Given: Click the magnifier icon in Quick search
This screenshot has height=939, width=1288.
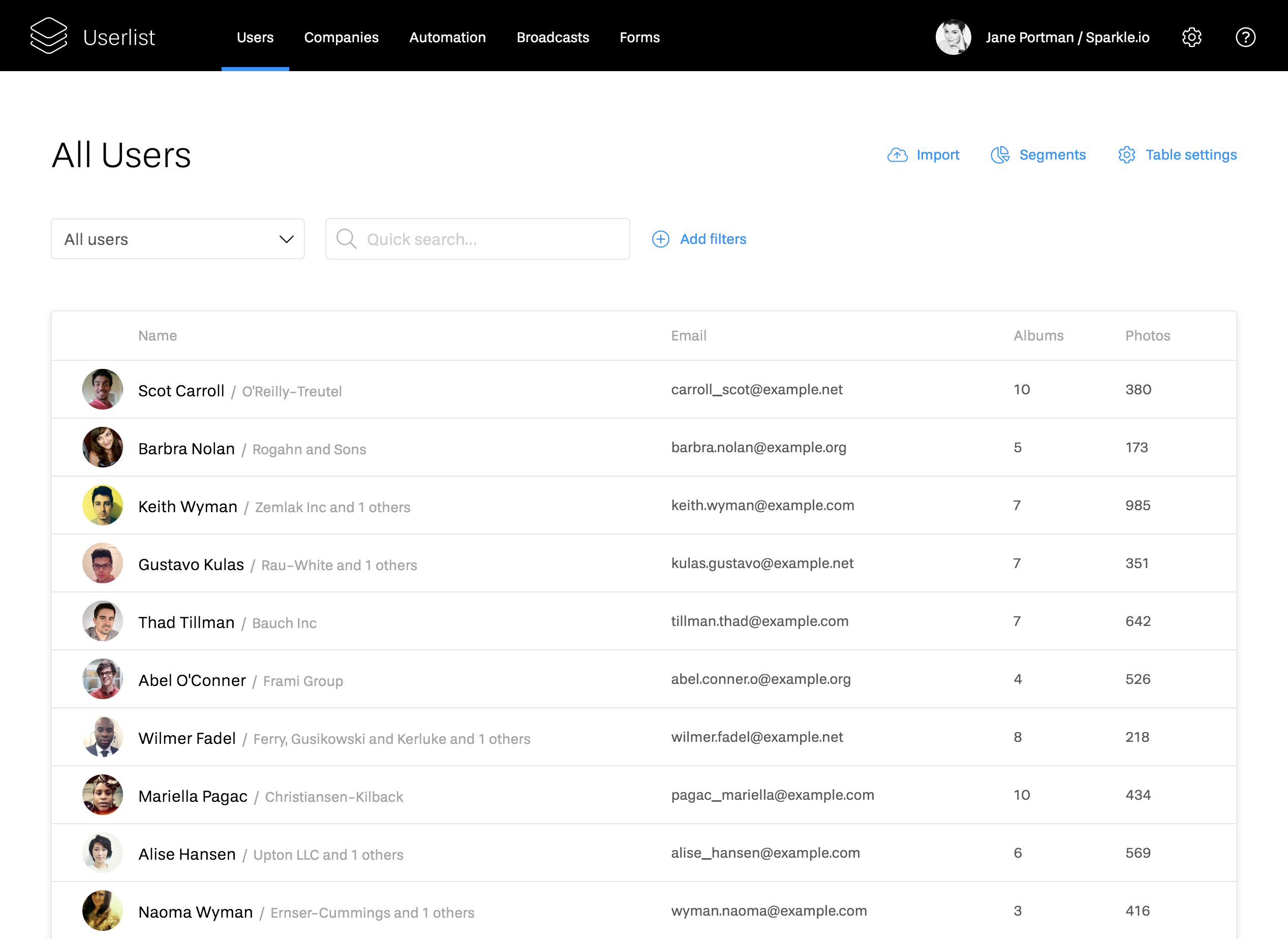Looking at the screenshot, I should click(x=346, y=239).
